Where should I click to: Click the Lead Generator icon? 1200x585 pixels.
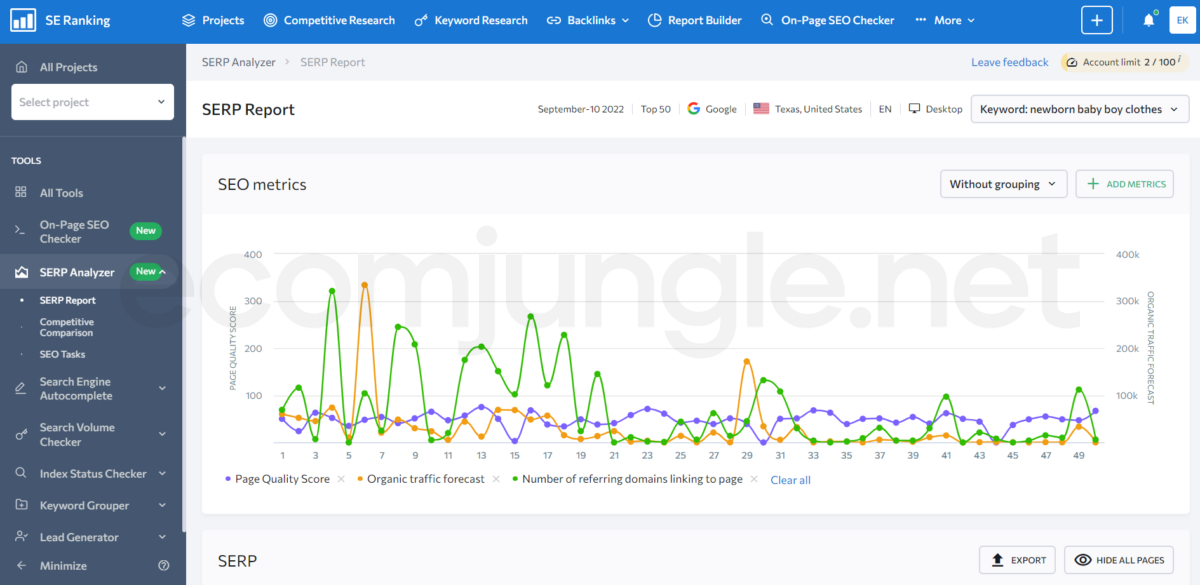pyautogui.click(x=21, y=537)
